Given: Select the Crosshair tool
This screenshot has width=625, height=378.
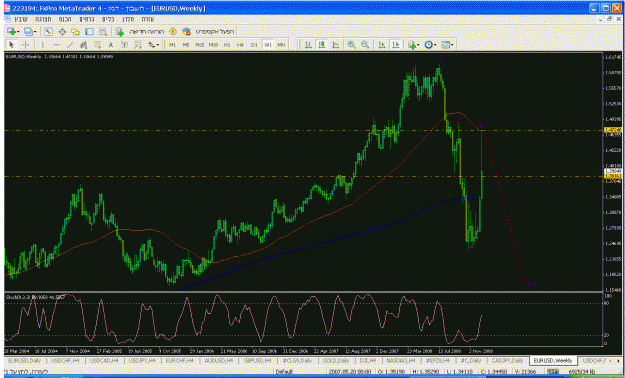Looking at the screenshot, I should click(25, 45).
